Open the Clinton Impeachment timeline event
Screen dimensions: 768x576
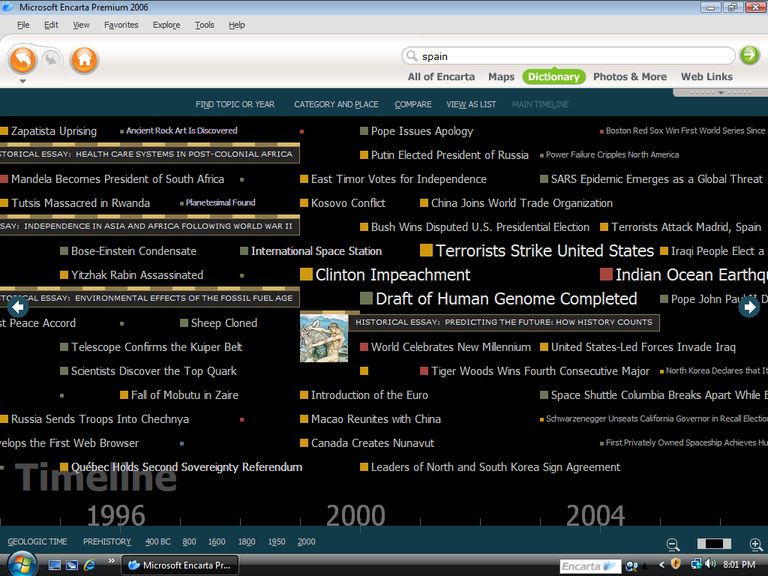(x=392, y=275)
